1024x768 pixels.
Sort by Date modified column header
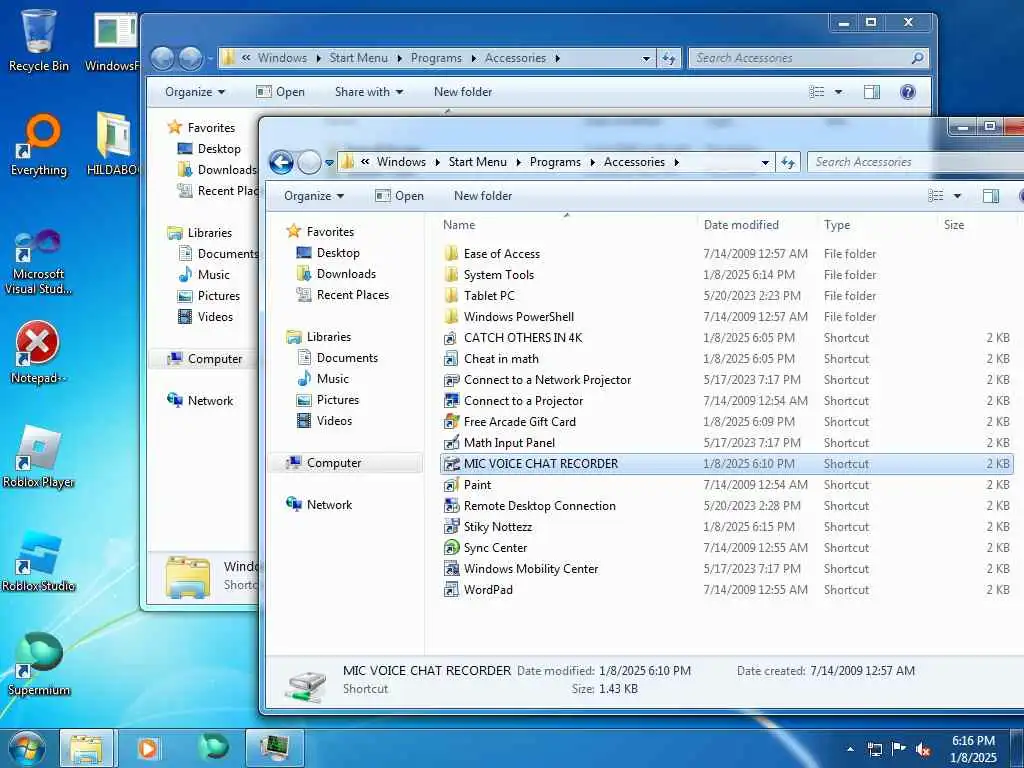click(x=741, y=225)
